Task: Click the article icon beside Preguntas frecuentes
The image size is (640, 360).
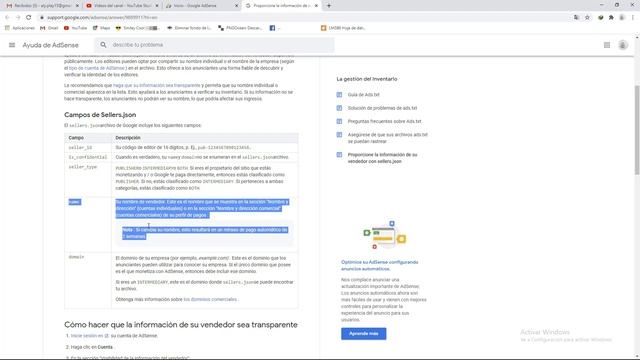Action: pyautogui.click(x=339, y=121)
